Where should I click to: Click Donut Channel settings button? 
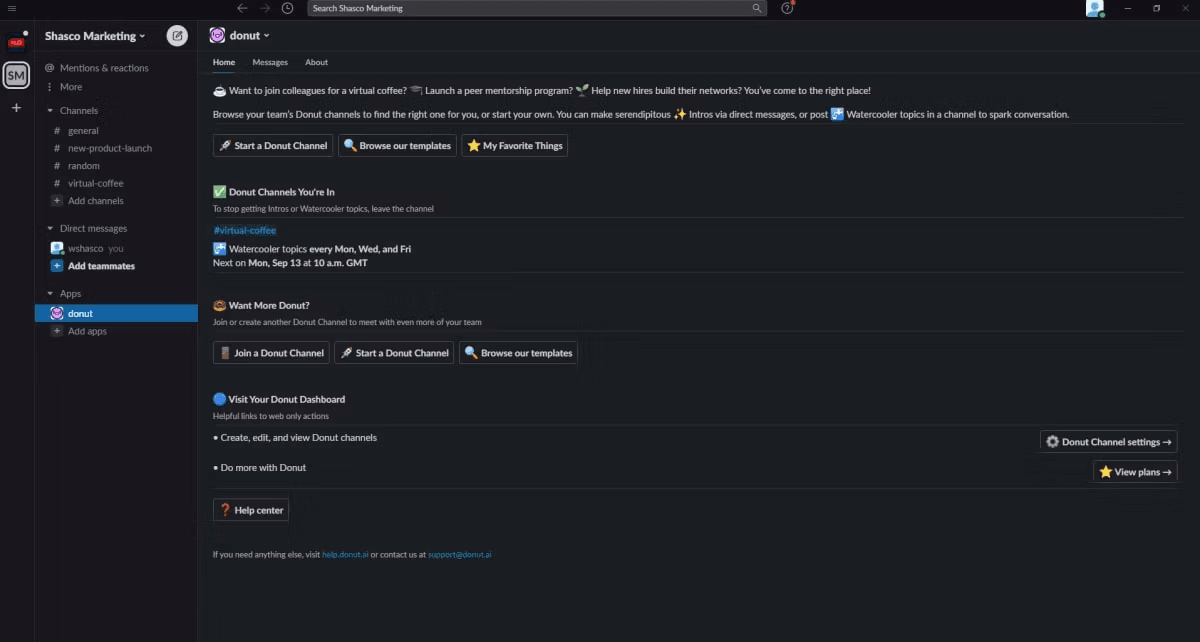point(1108,442)
